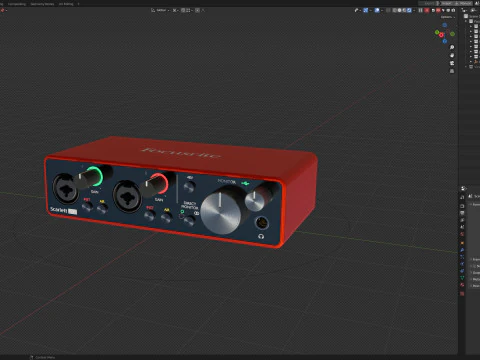The image size is (480, 360).
Task: Switch to wireframe viewport shading
Action: [x=395, y=10]
